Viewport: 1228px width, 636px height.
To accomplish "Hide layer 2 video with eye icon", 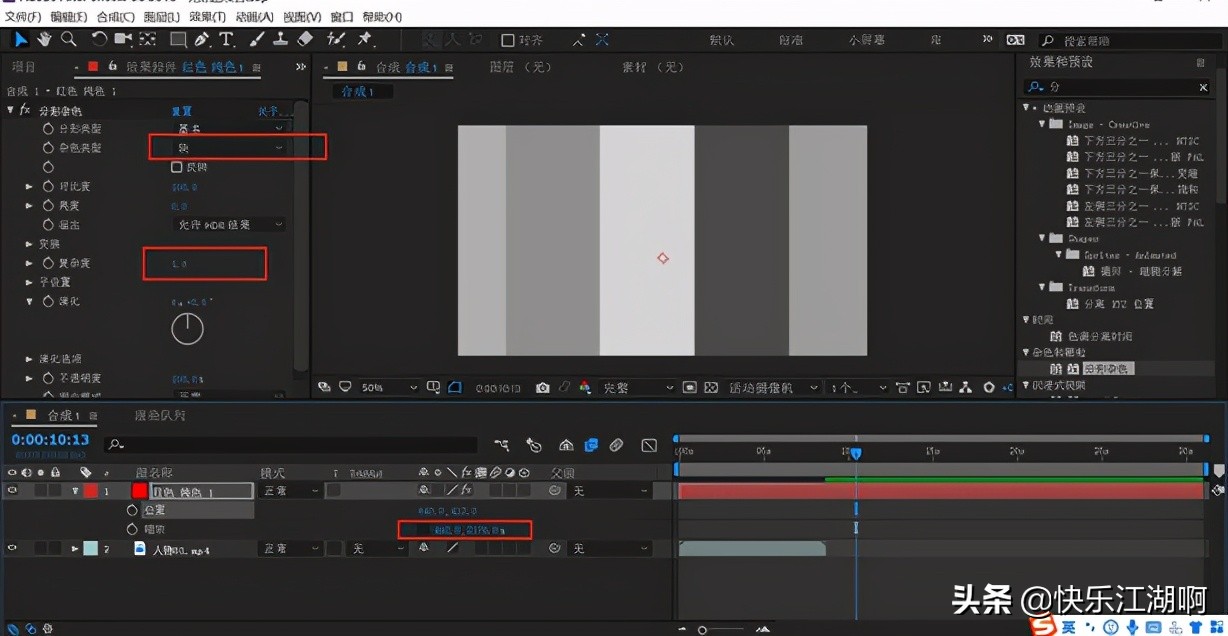I will click(x=13, y=548).
